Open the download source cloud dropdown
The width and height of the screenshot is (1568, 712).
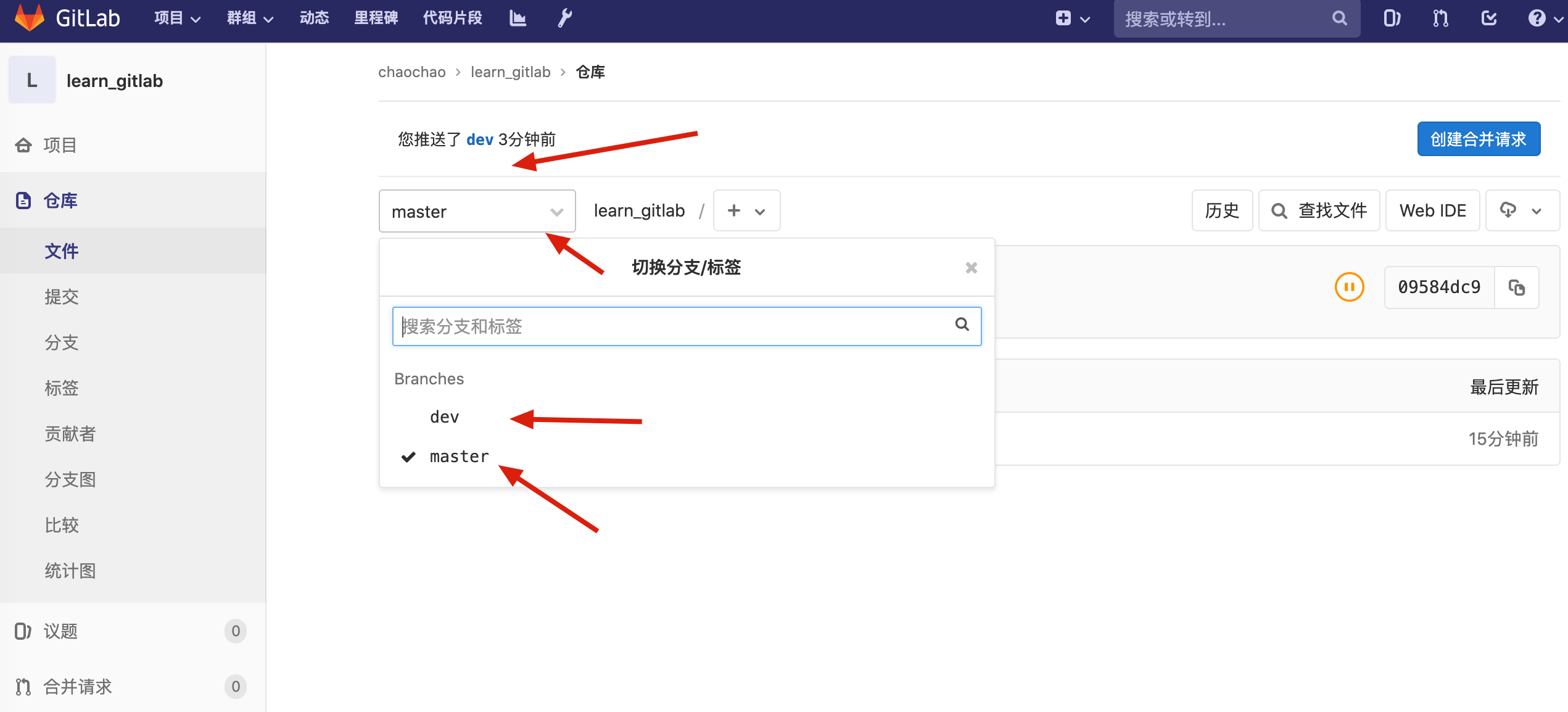coord(1522,211)
